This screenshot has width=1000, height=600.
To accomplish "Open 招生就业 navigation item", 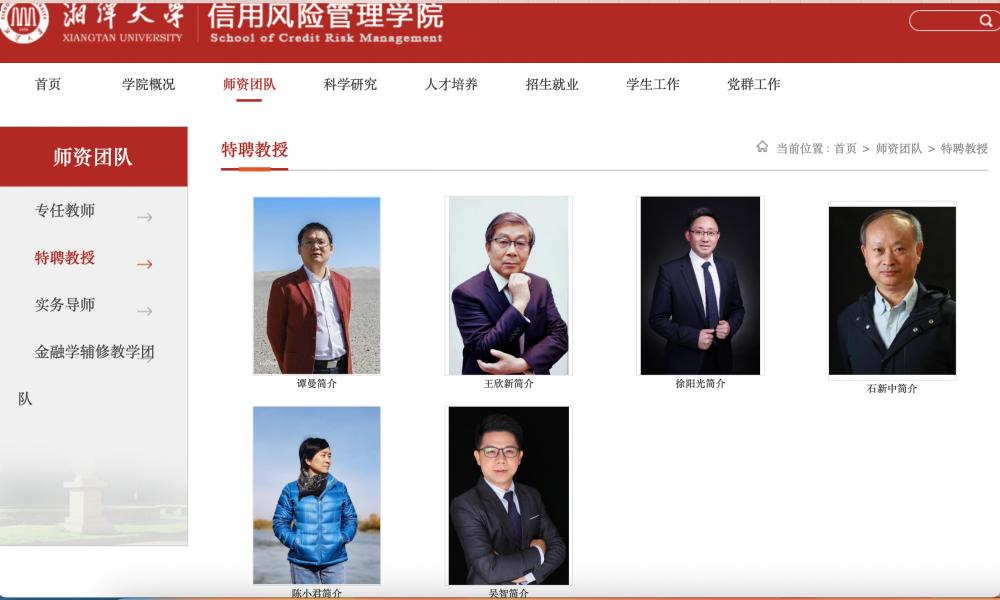I will click(552, 84).
